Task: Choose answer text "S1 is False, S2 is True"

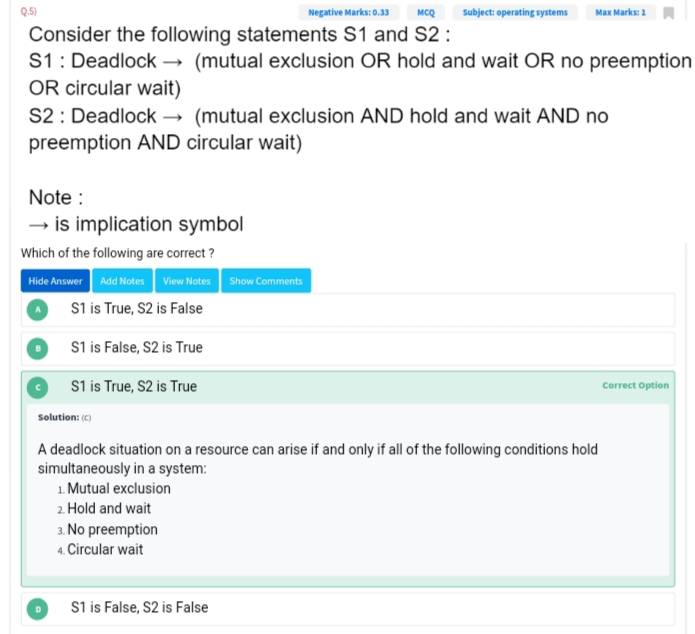Action: pos(137,348)
